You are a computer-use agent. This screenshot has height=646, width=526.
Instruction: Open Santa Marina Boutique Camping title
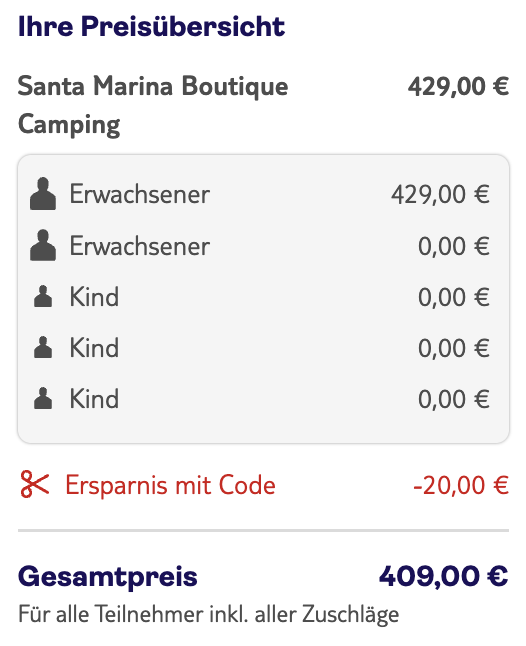pyautogui.click(x=153, y=105)
